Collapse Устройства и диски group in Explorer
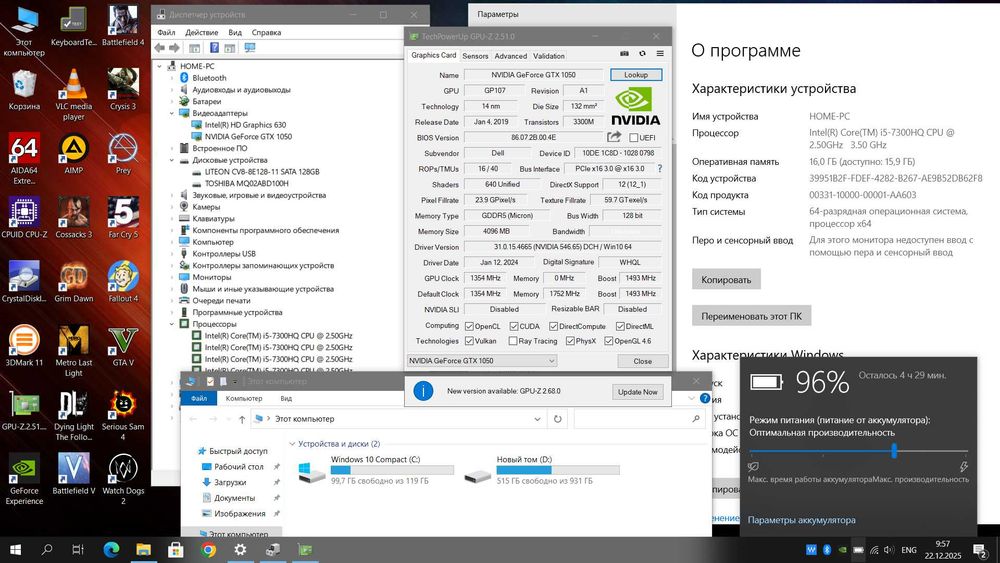This screenshot has width=1000, height=563. coord(292,444)
